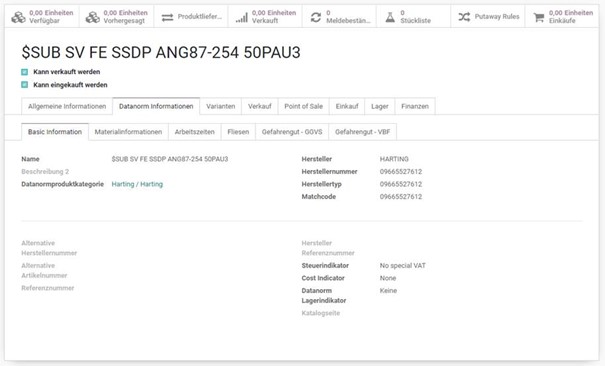Viewport: 605px width, 366px height.
Task: Open the Lager tab
Action: [x=380, y=106]
